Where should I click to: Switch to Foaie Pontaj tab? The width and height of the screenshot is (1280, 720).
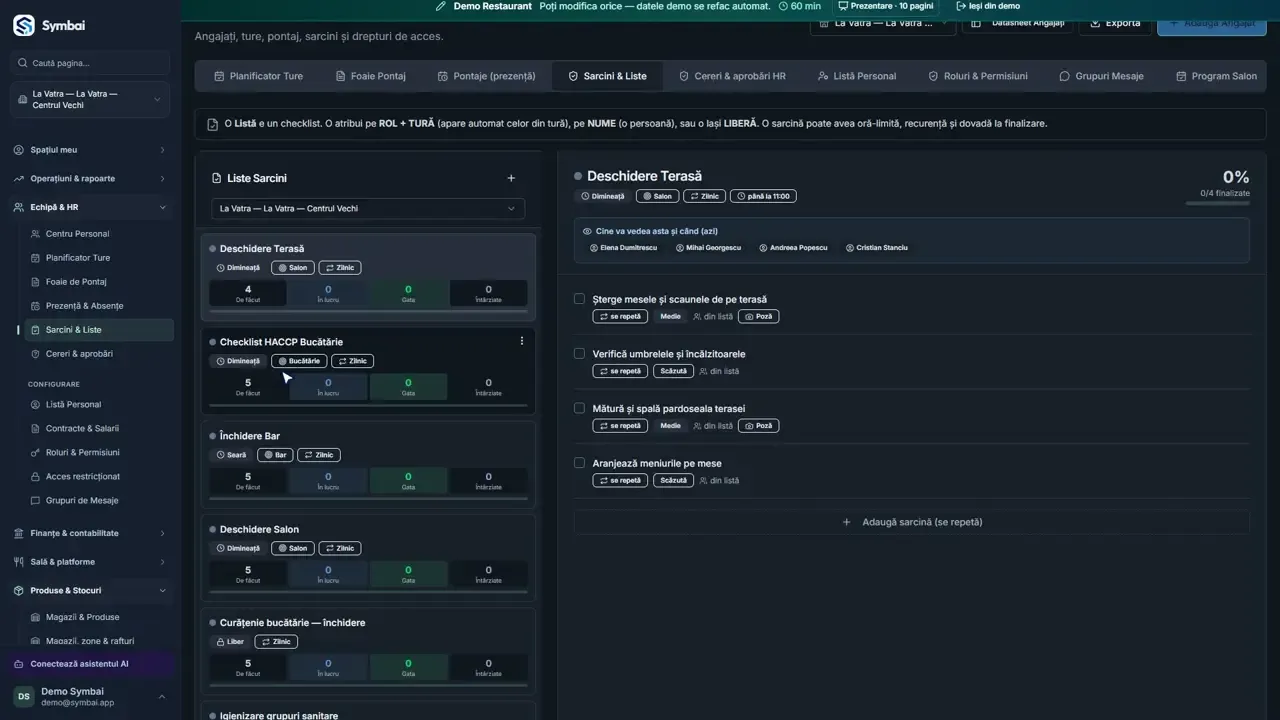coord(370,76)
